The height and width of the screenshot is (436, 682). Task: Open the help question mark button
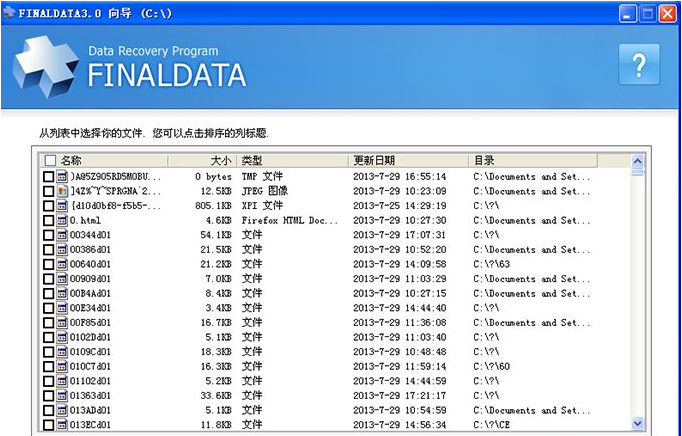coord(639,64)
